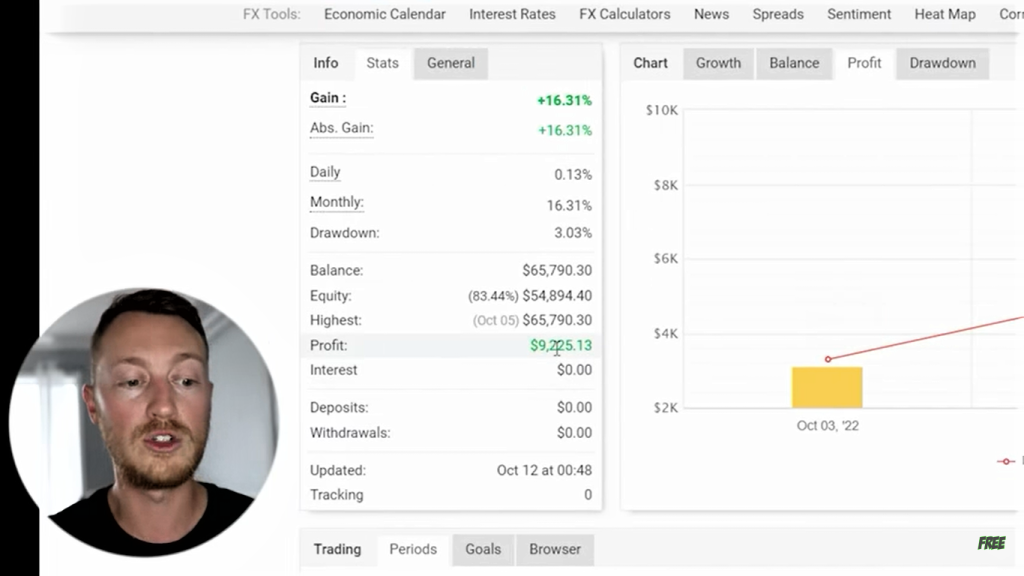The width and height of the screenshot is (1024, 576).
Task: Open the Goals tab
Action: [483, 549]
